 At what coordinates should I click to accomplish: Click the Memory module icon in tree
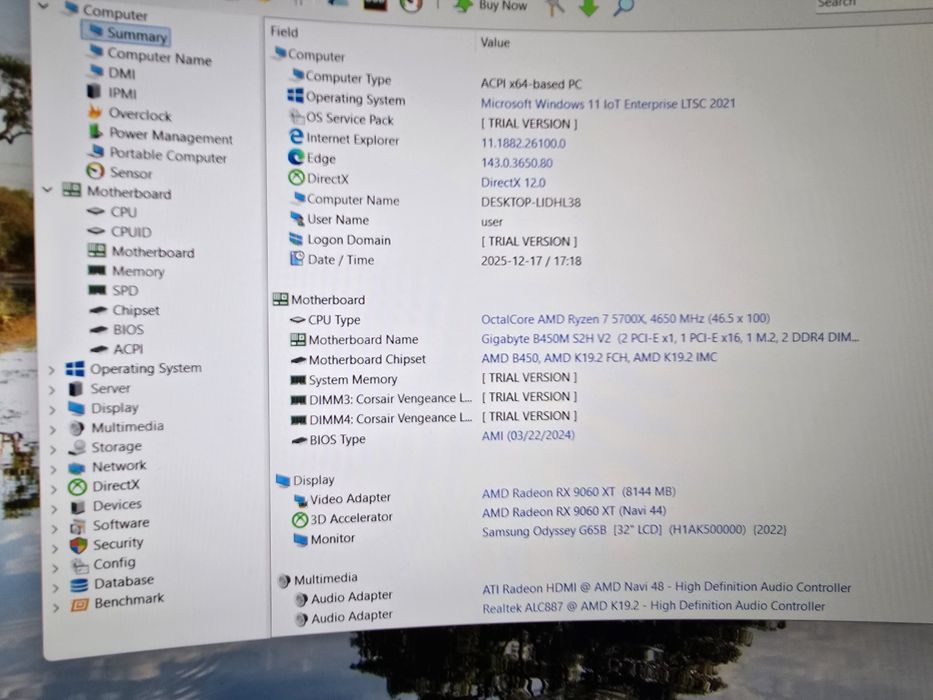click(x=96, y=270)
